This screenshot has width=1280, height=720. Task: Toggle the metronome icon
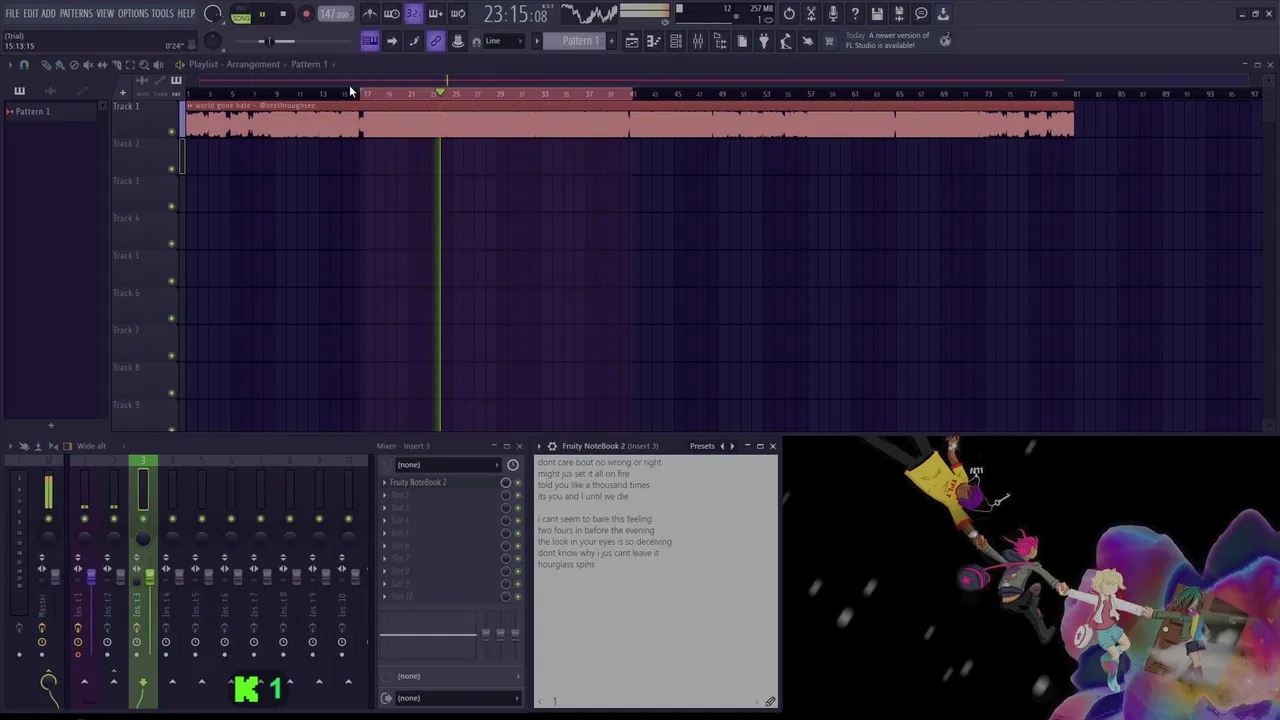(x=370, y=14)
